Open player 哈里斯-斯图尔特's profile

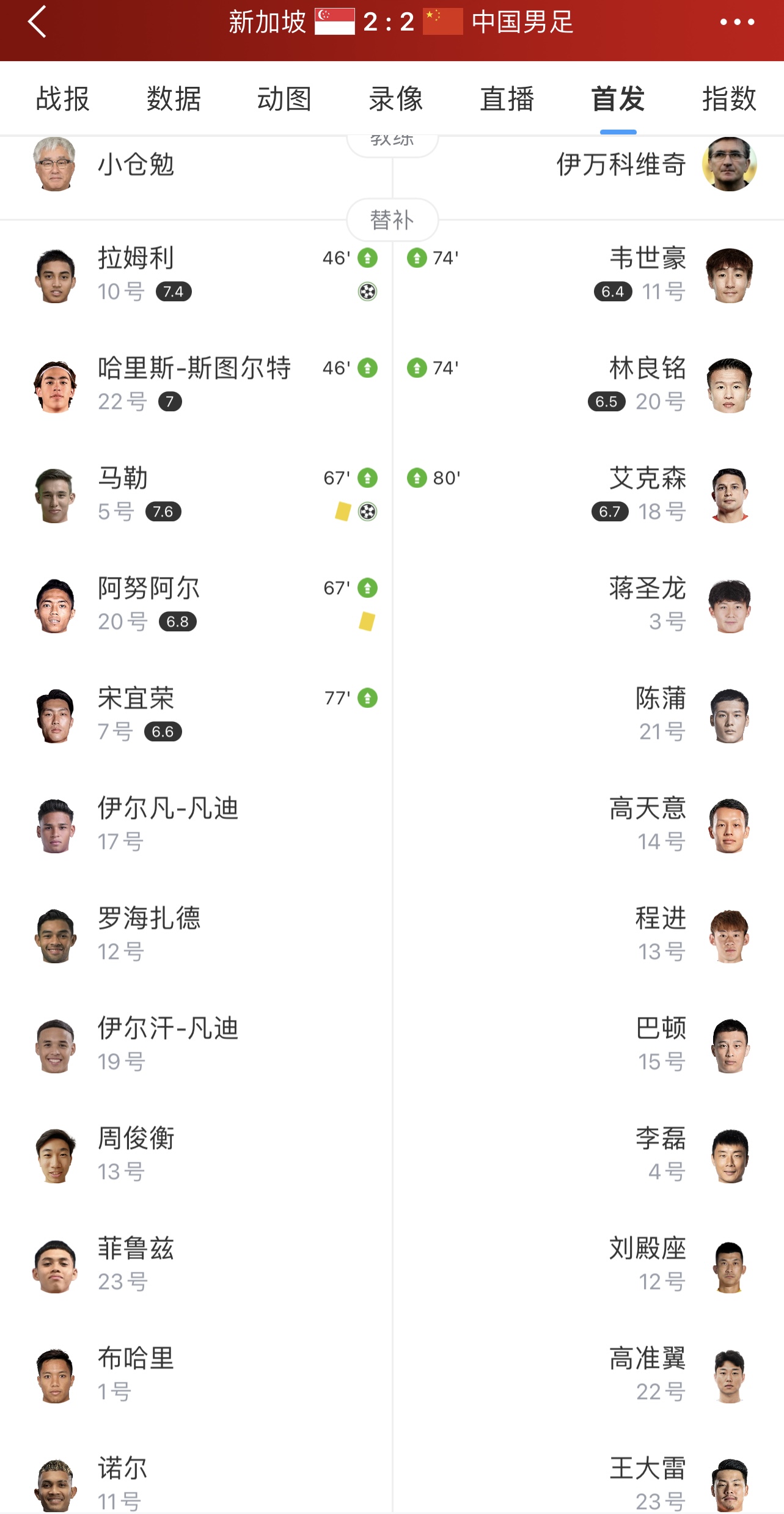click(x=194, y=369)
